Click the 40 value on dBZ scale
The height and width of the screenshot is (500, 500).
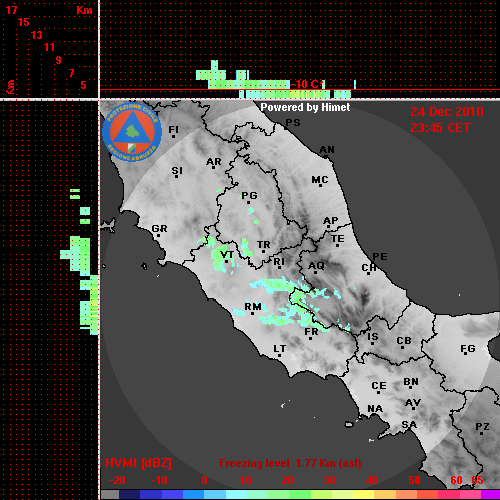372,480
